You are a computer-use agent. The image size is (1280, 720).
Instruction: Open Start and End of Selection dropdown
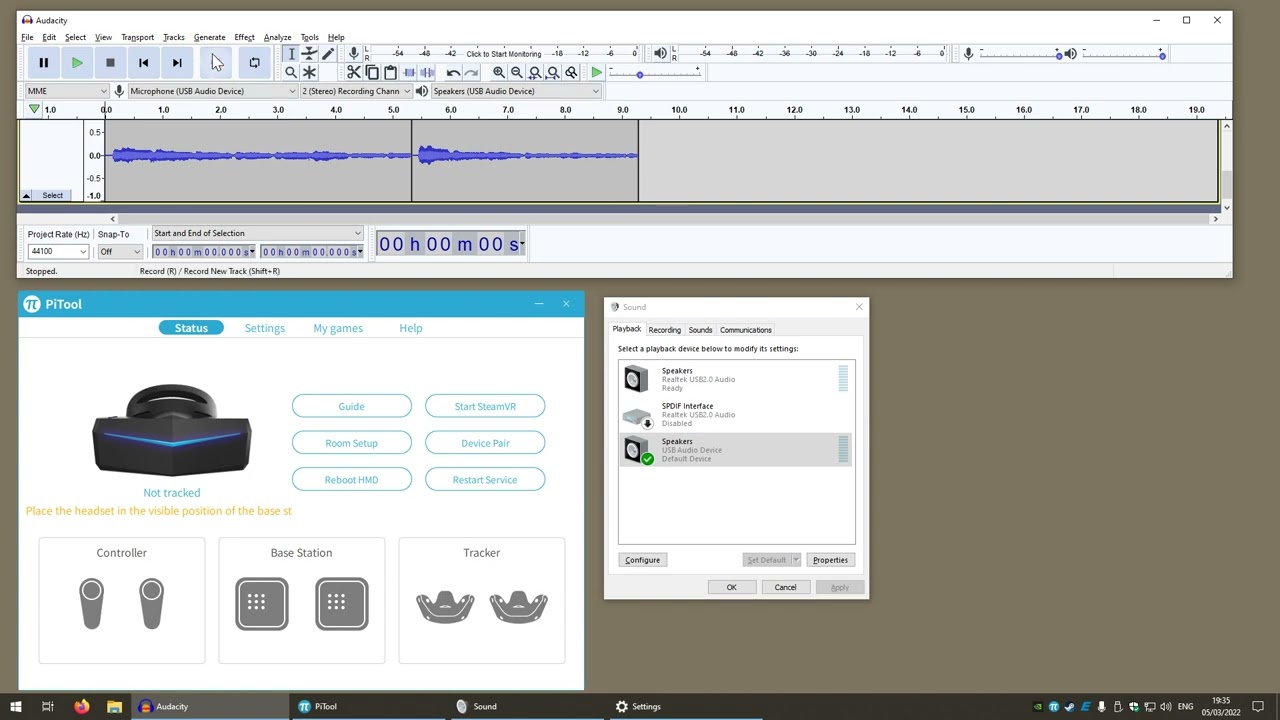coord(257,233)
